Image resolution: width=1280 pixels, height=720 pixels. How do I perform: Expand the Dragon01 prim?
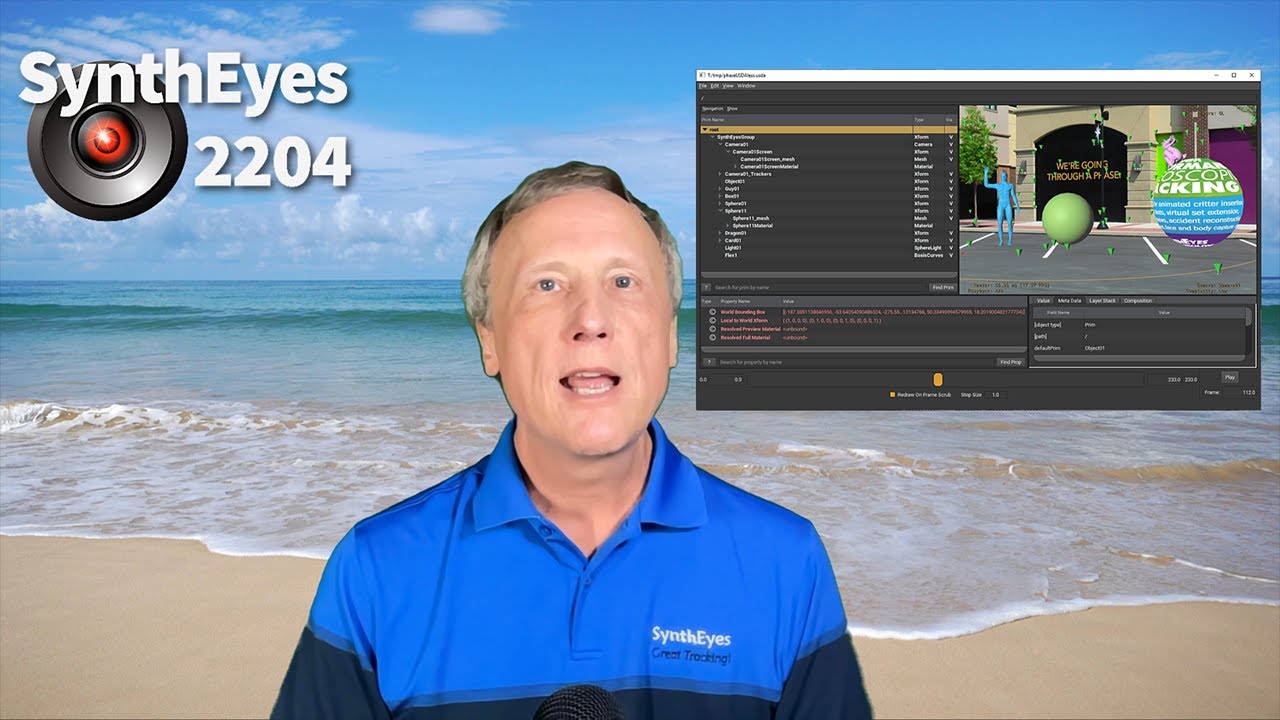pyautogui.click(x=720, y=233)
